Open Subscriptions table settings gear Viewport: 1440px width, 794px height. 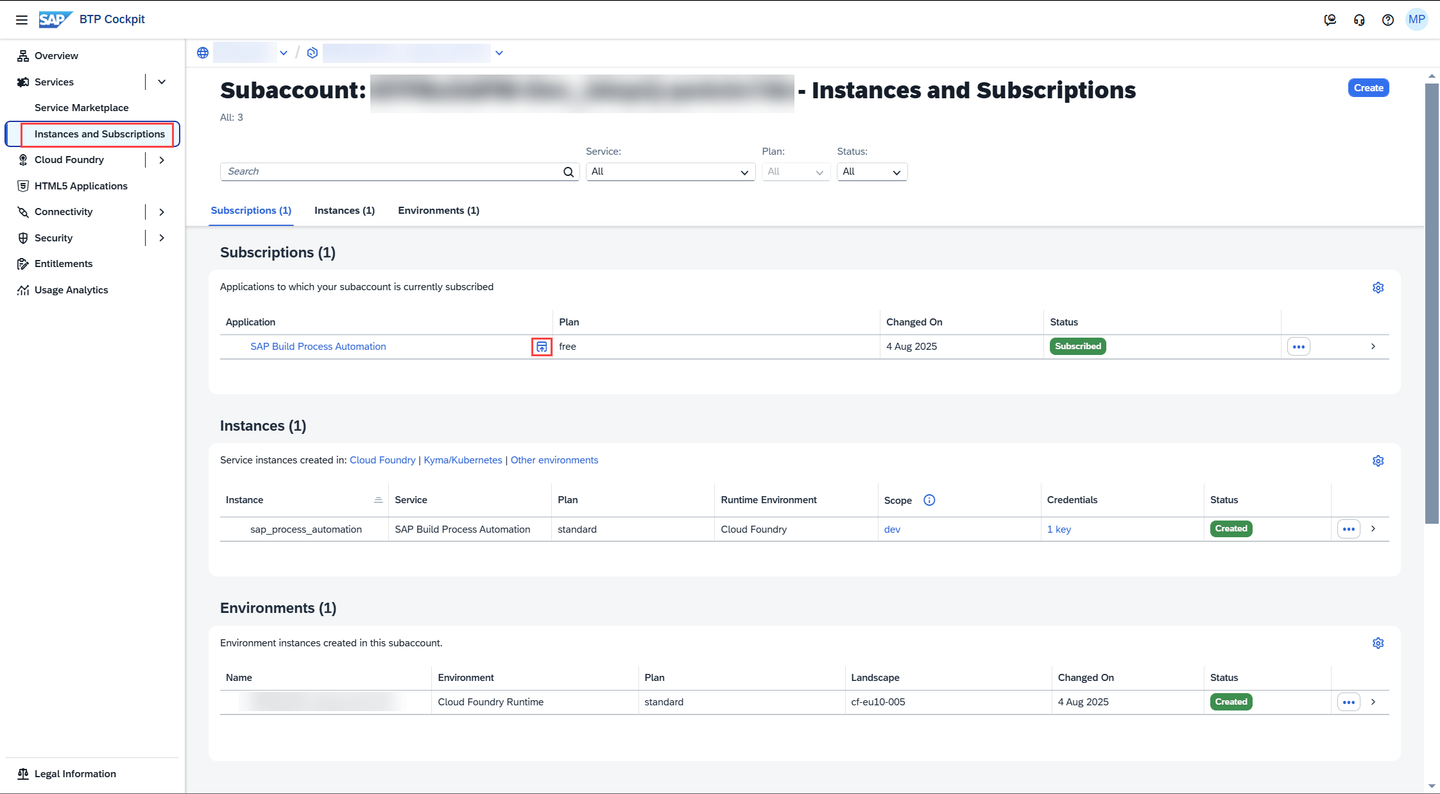pyautogui.click(x=1378, y=288)
